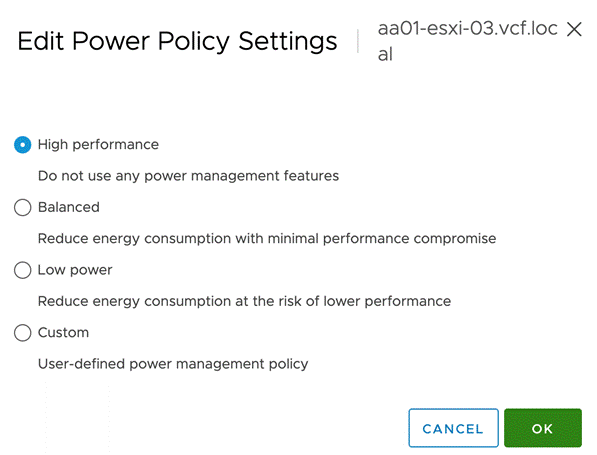Screen dimensions: 597x455
Task: Dismiss the dialog using CANCEL button
Action: pyautogui.click(x=453, y=428)
